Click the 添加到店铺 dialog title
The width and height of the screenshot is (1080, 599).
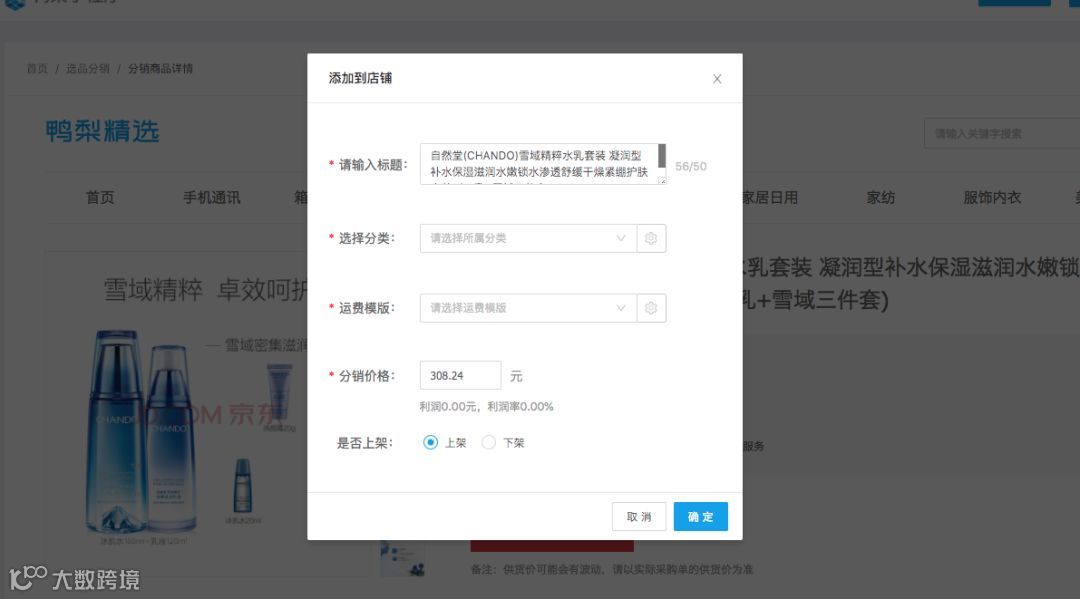click(x=360, y=78)
